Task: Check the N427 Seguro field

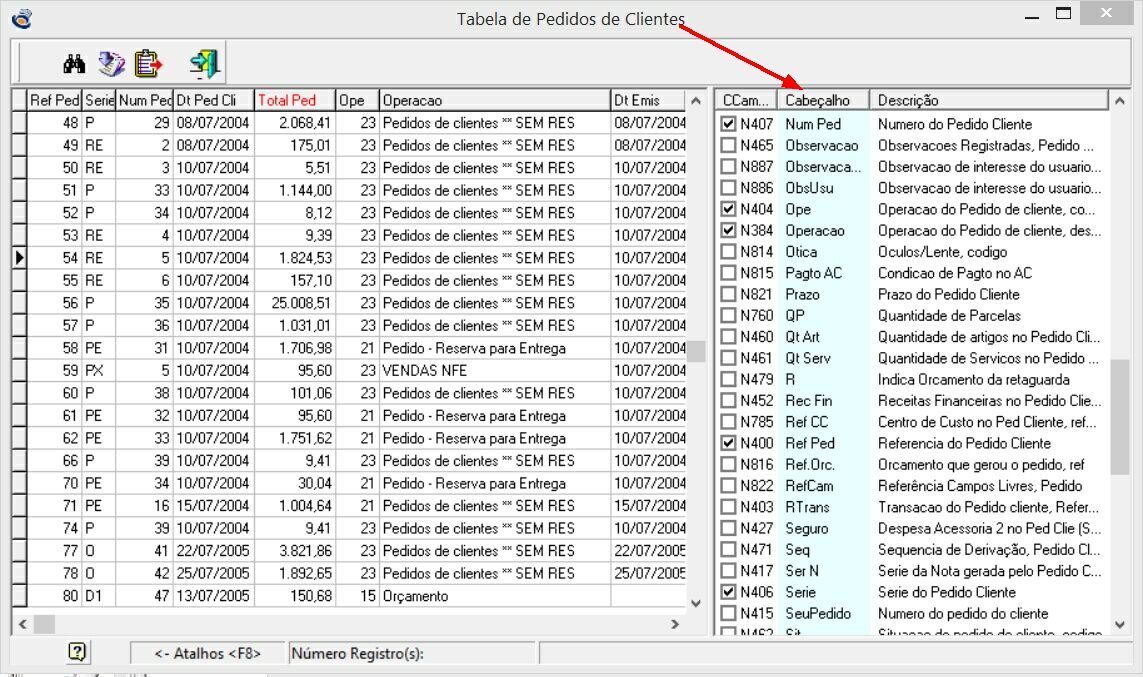Action: 727,528
